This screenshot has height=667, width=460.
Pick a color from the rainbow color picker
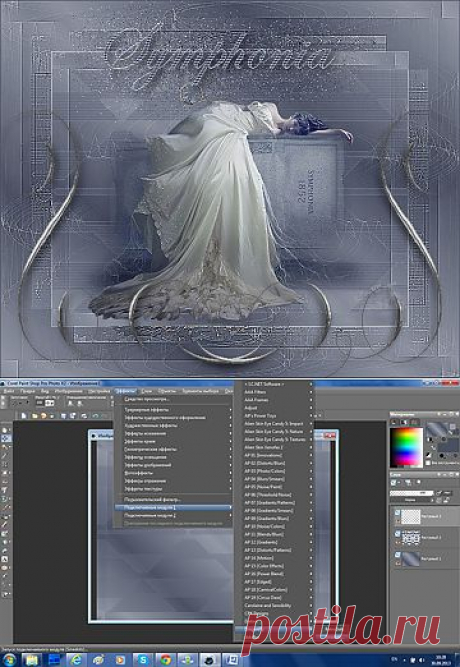click(407, 447)
